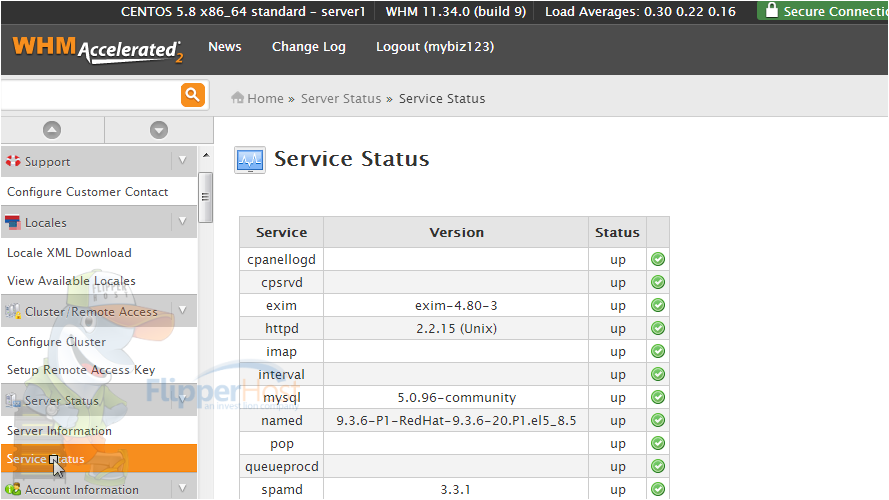Click the green check for imap
This screenshot has height=500, width=889.
point(658,351)
